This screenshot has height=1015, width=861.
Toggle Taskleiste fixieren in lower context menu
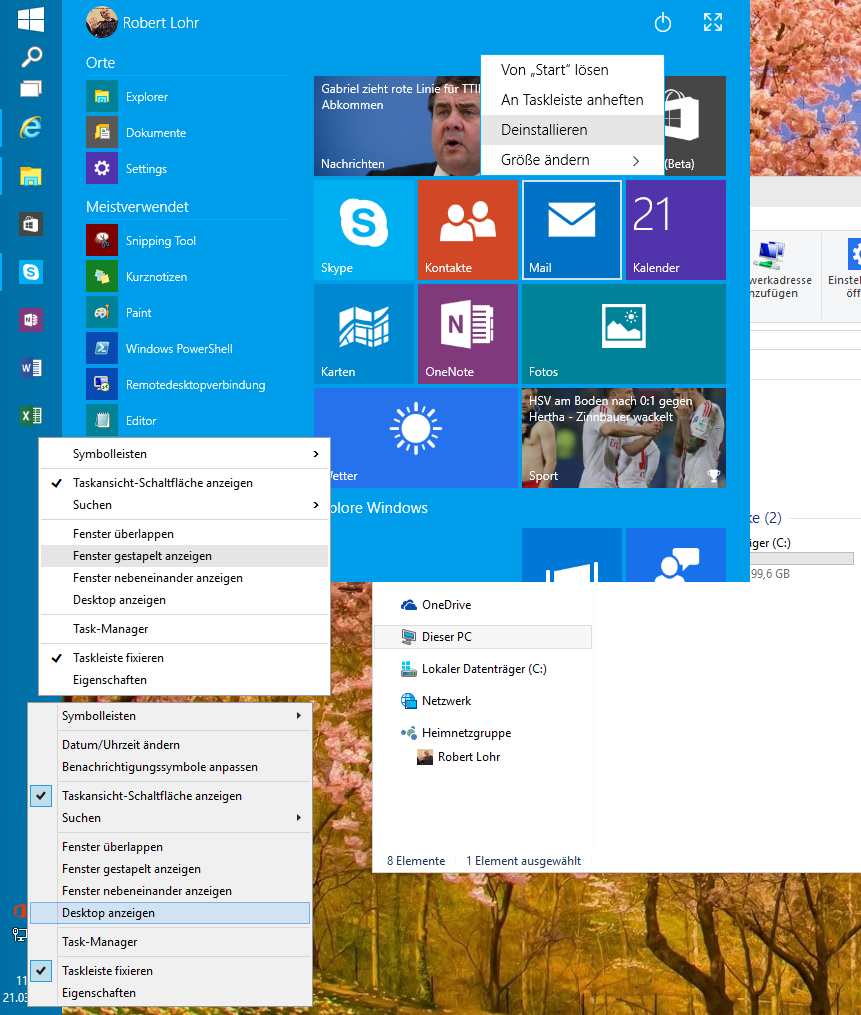pyautogui.click(x=107, y=971)
